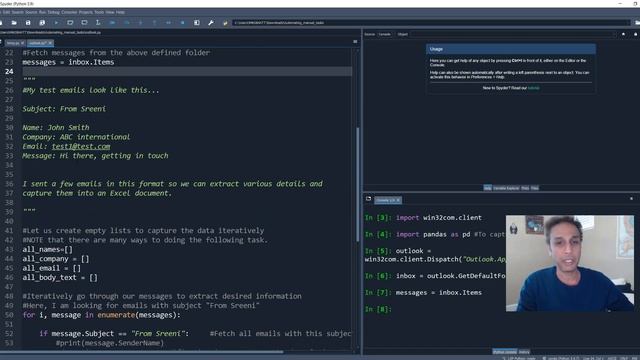Open the Help menu
Image resolution: width=640 pixels, height=360 pixels.
pyautogui.click(x=120, y=12)
